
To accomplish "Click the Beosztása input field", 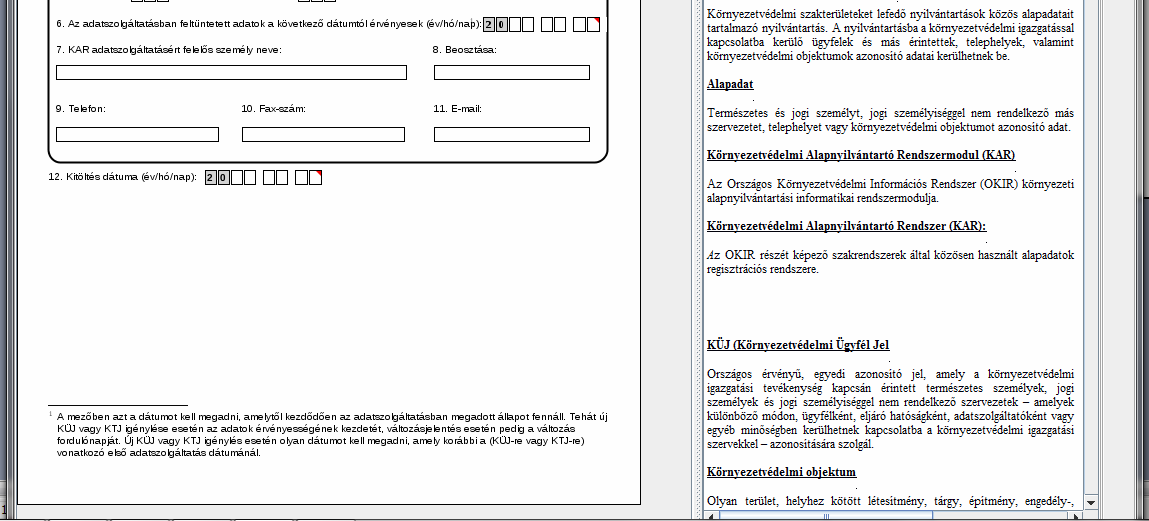I will click(x=511, y=73).
